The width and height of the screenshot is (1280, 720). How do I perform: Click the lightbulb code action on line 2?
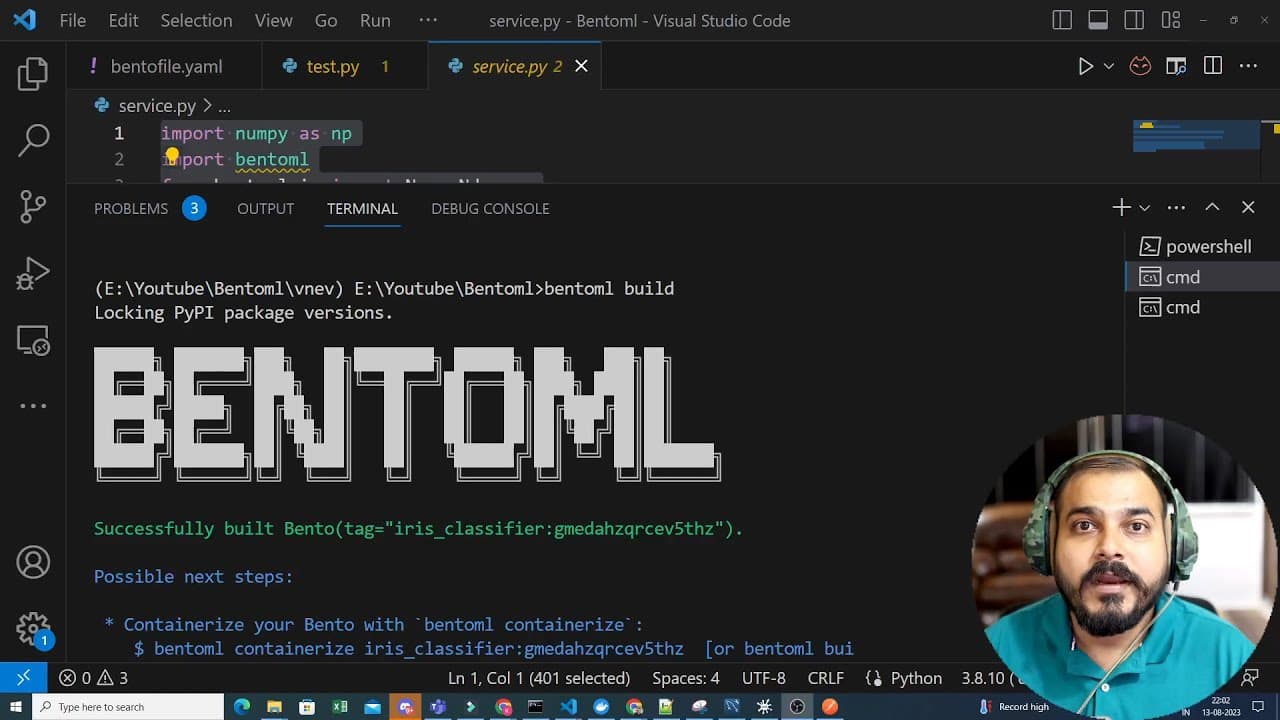(x=171, y=156)
